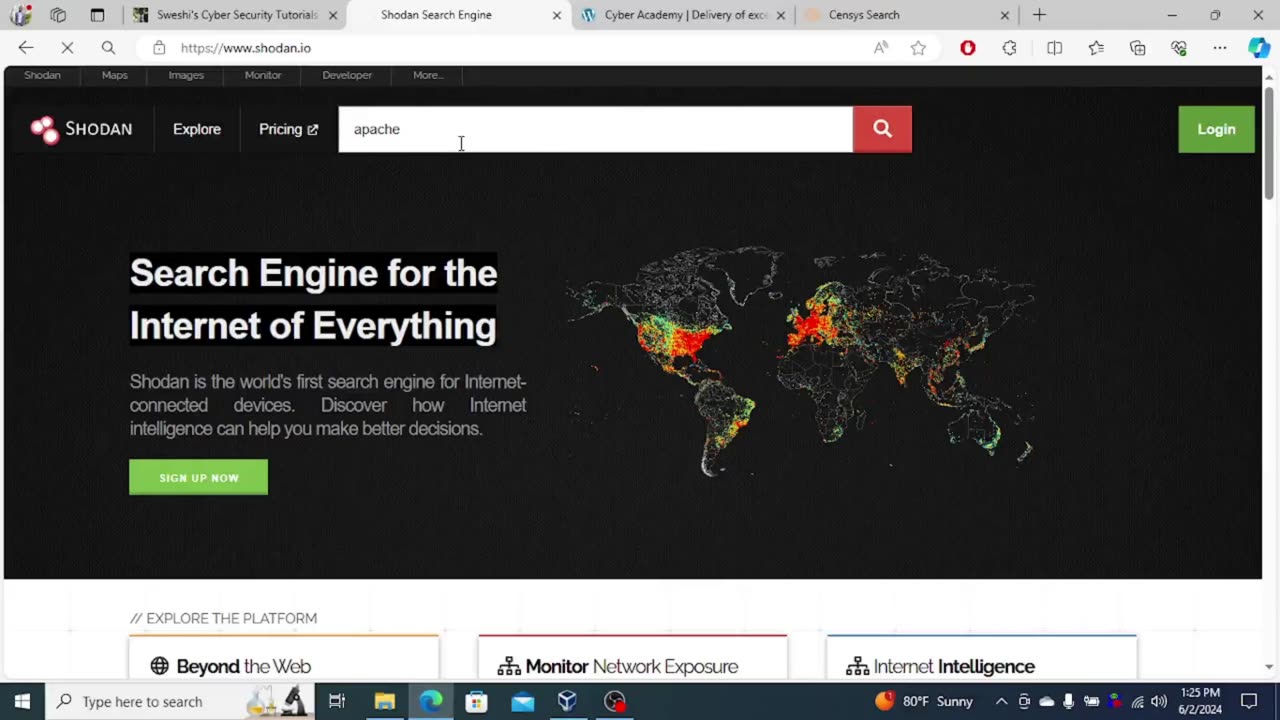1280x720 pixels.
Task: View site information lock icon
Action: (x=159, y=48)
